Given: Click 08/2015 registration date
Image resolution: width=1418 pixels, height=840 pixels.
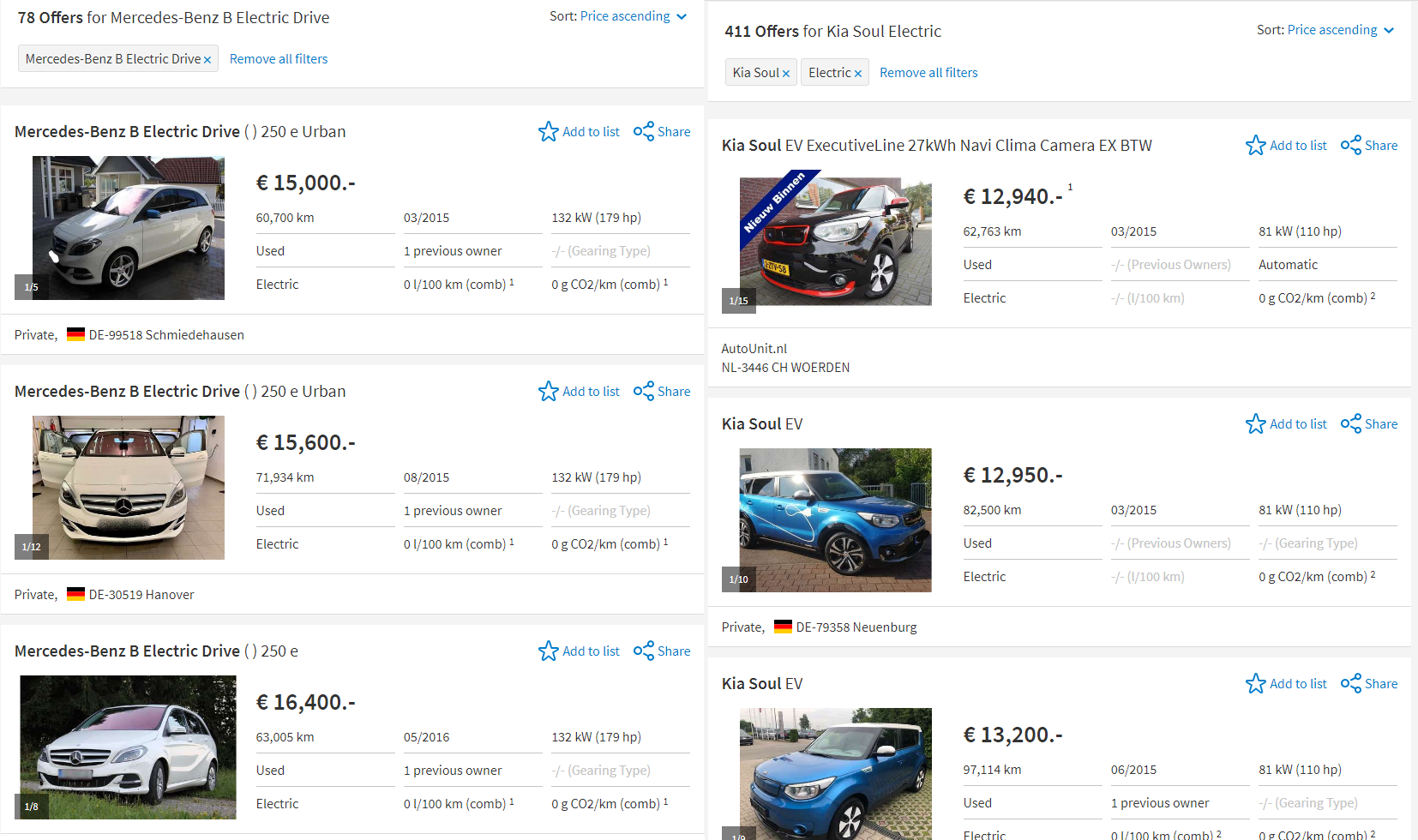Looking at the screenshot, I should point(427,477).
